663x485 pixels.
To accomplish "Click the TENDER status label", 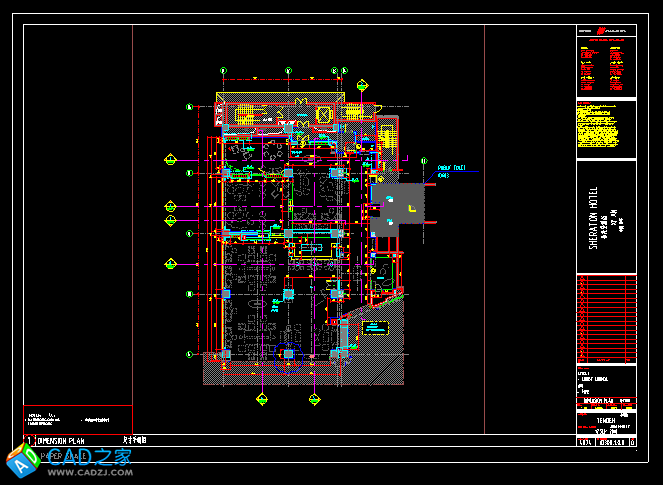I will [x=601, y=421].
